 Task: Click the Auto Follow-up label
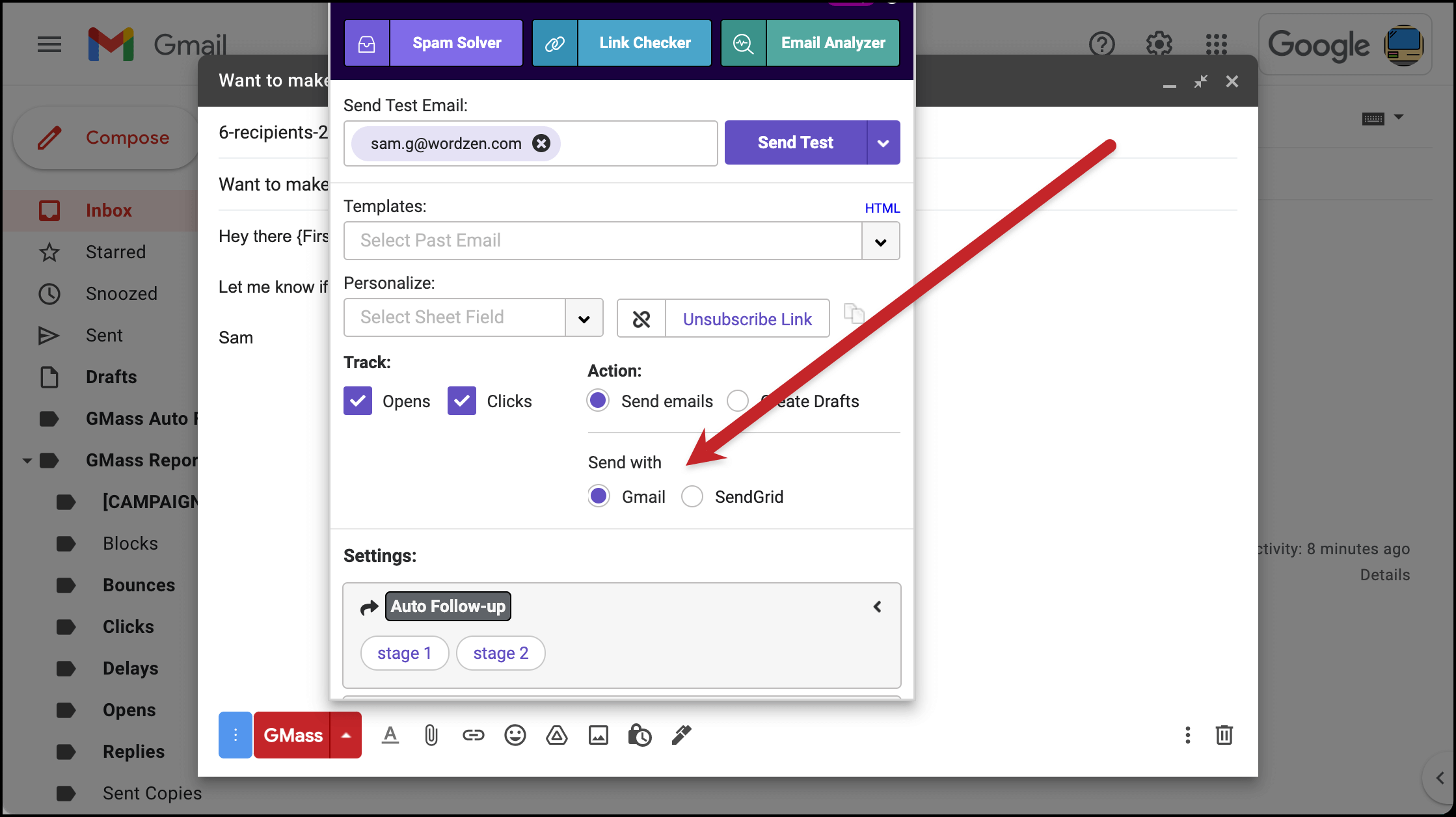click(448, 606)
